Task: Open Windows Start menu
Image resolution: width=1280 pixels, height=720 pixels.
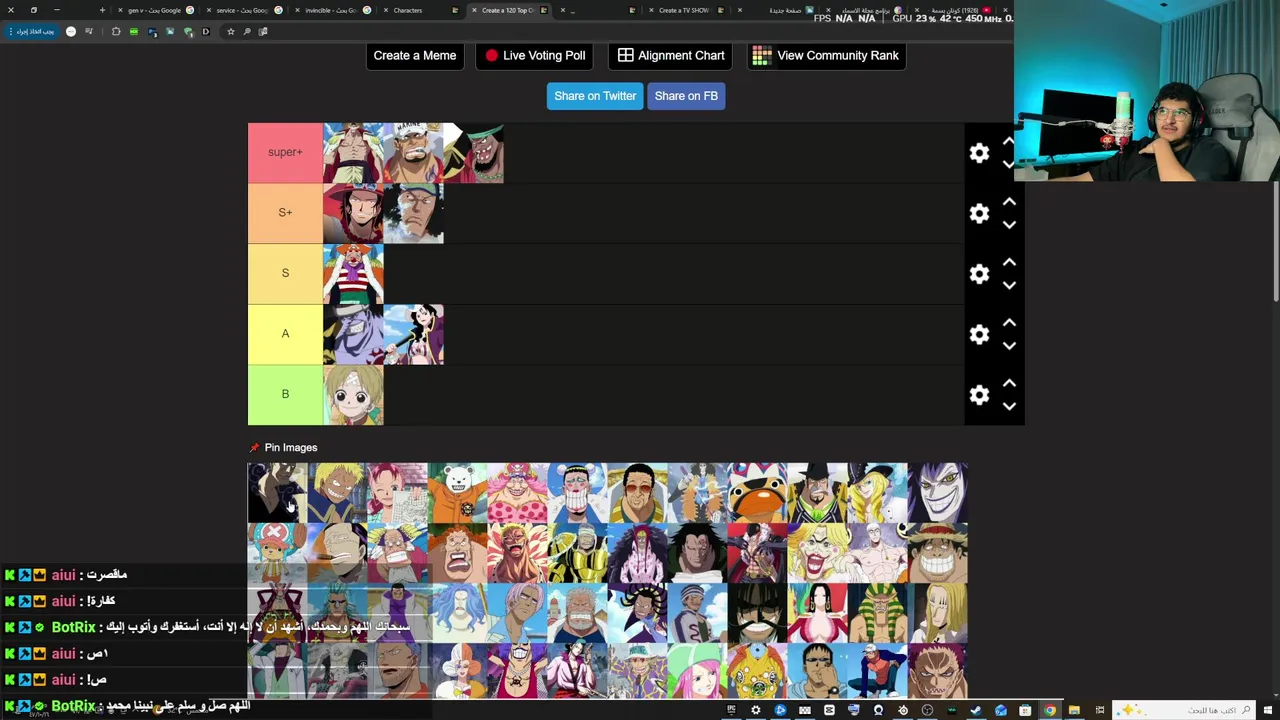Action: 1267,710
